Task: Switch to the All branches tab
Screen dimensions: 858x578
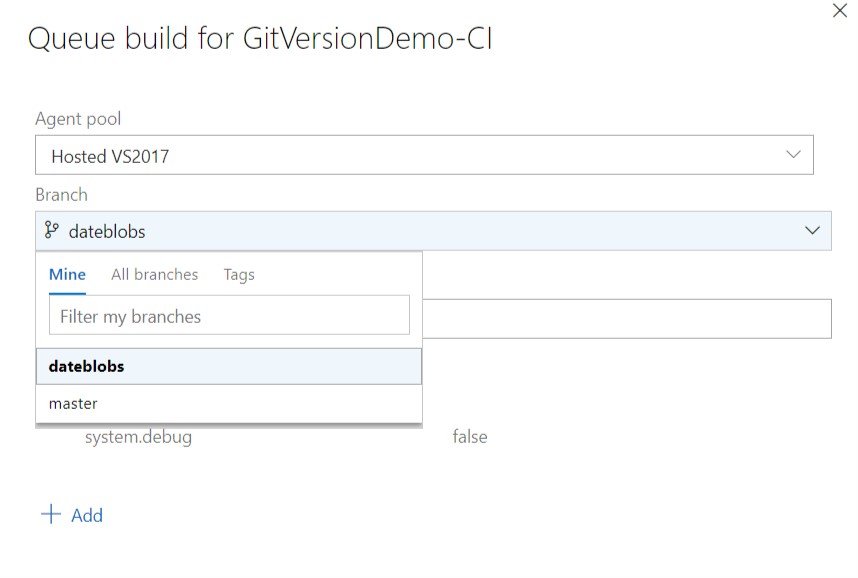Action: (155, 274)
